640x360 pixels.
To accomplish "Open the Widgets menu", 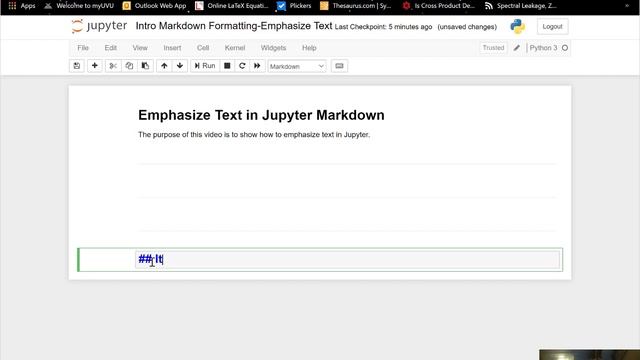I will (273, 48).
